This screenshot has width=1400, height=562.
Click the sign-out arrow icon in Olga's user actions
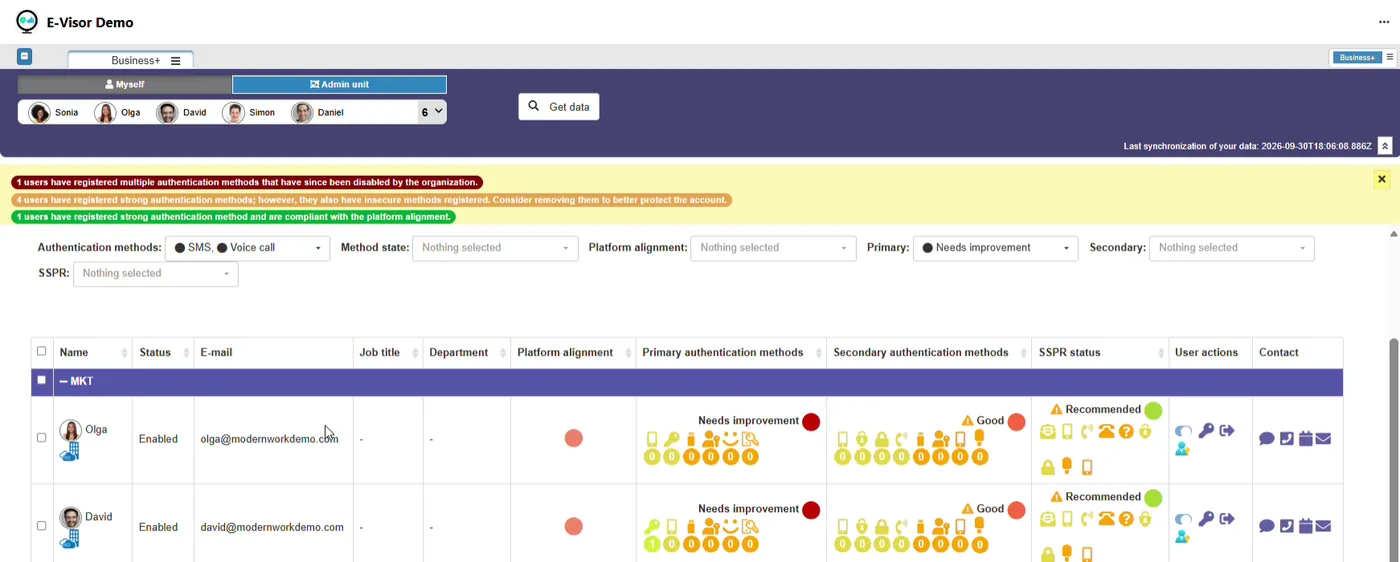point(1227,431)
